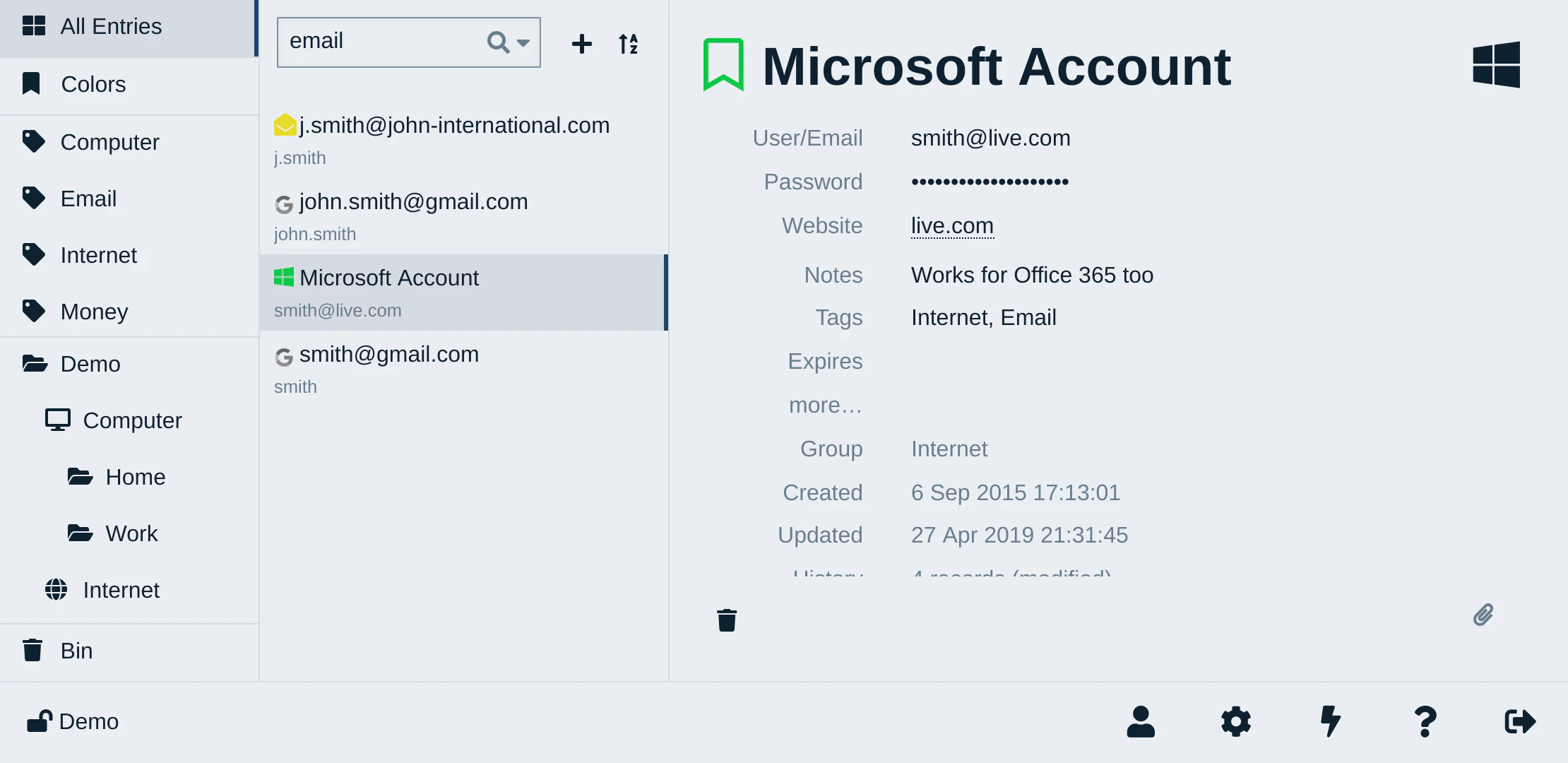The height and width of the screenshot is (763, 1568).
Task: Expand the more… fields option
Action: pyautogui.click(x=825, y=405)
